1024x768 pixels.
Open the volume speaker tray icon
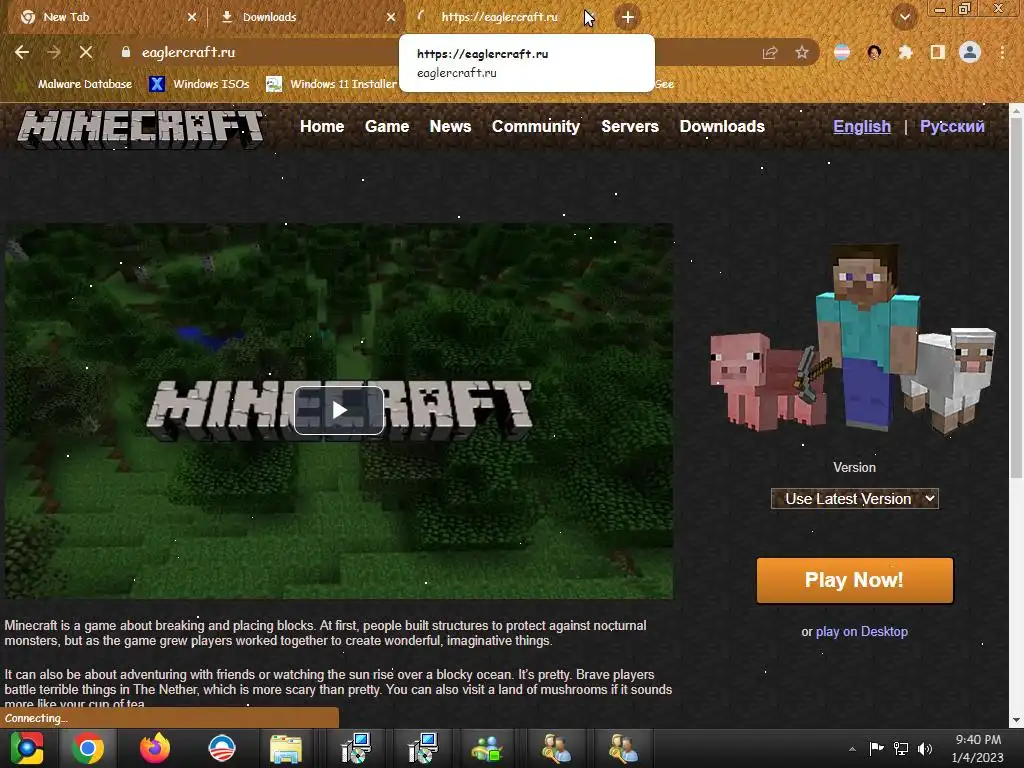(x=925, y=748)
